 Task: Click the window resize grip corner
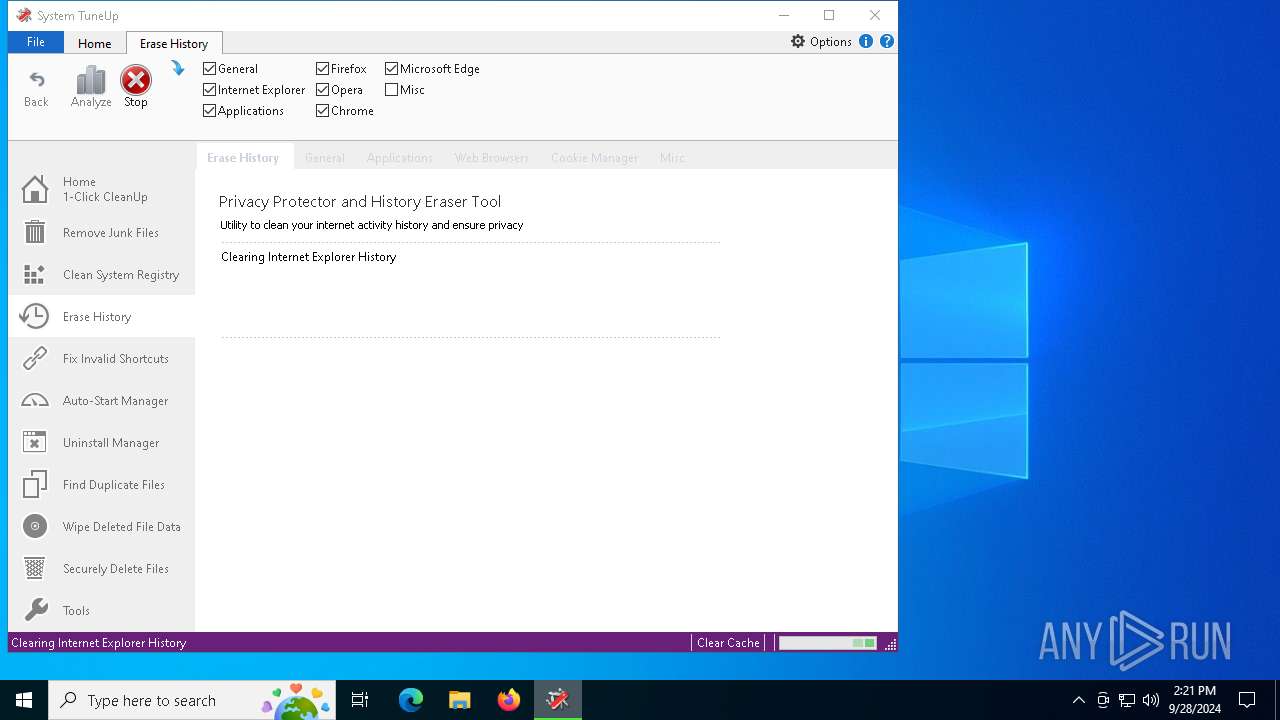pyautogui.click(x=890, y=643)
